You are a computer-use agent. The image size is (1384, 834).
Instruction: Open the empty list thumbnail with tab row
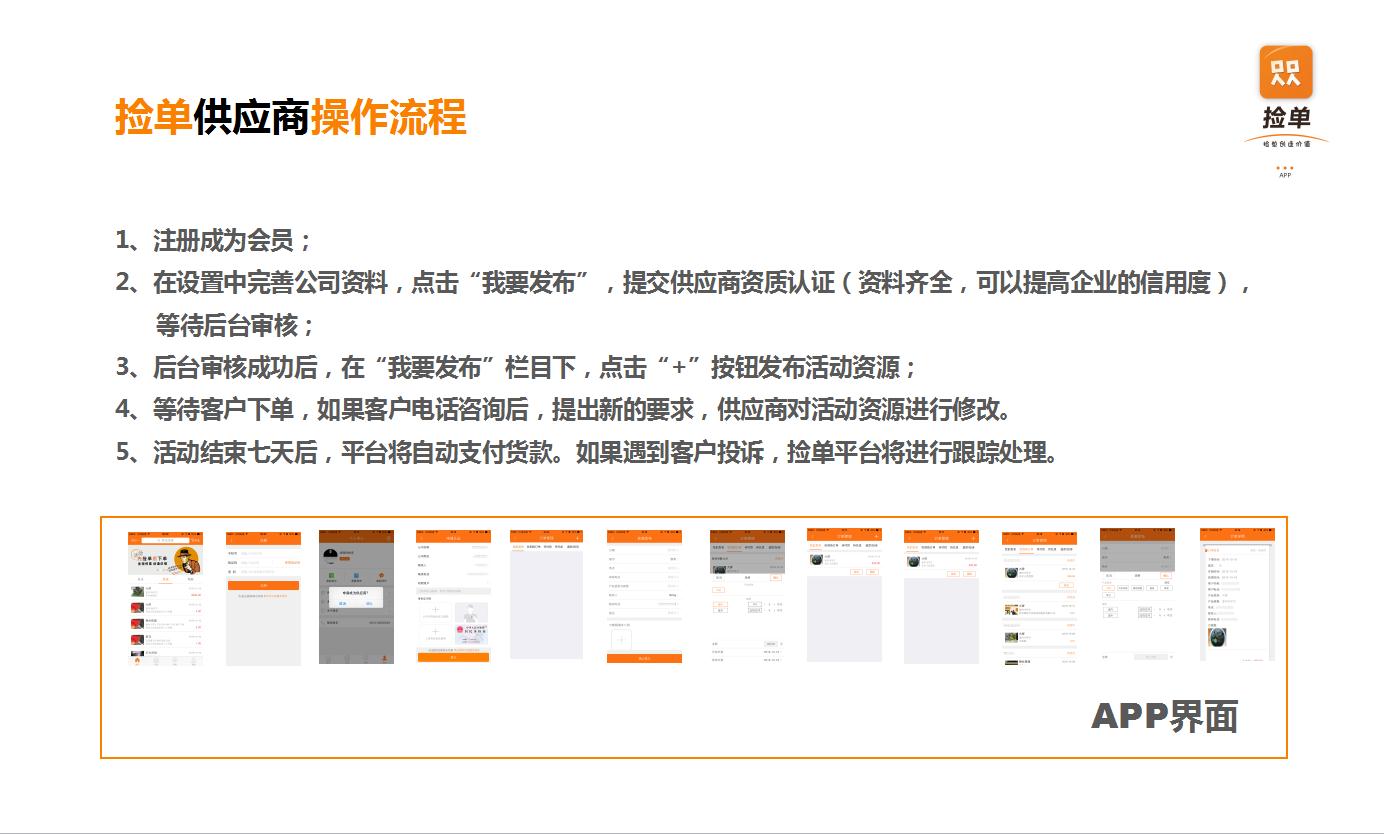pyautogui.click(x=546, y=594)
